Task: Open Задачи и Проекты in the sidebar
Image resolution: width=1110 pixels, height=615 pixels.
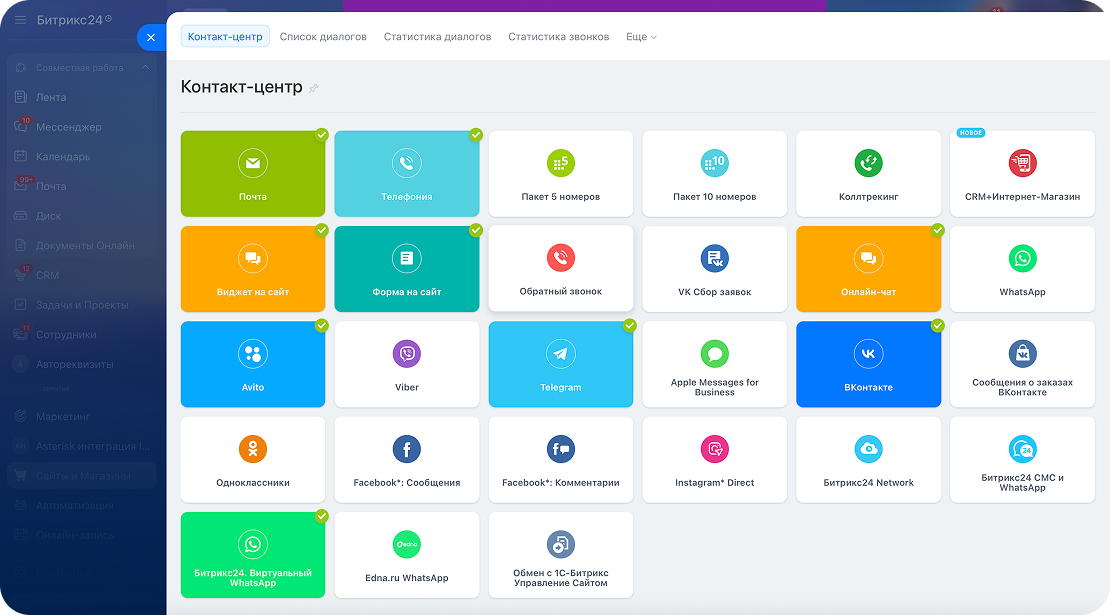Action: pyautogui.click(x=81, y=305)
